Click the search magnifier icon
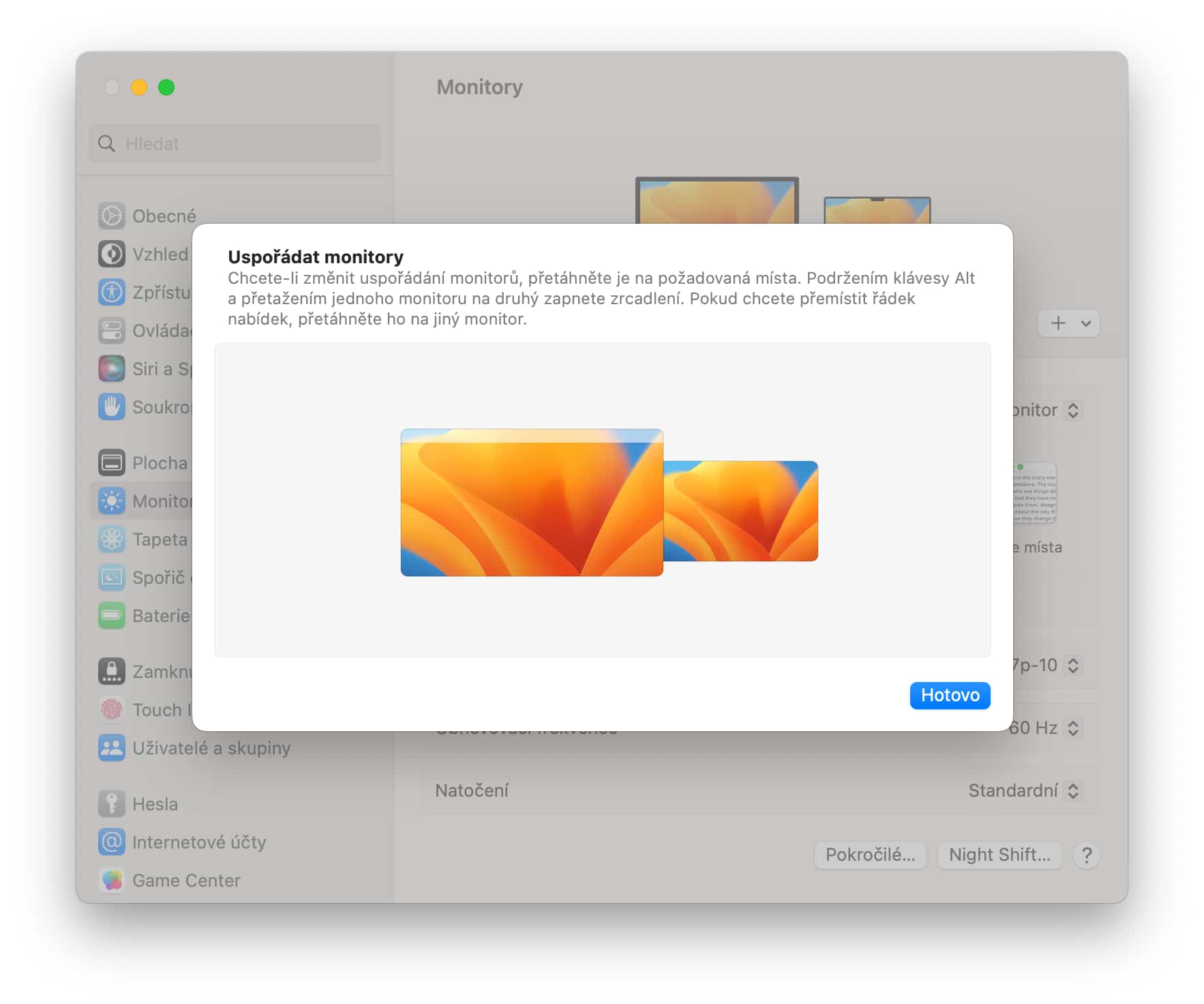1204x1004 pixels. coord(106,143)
